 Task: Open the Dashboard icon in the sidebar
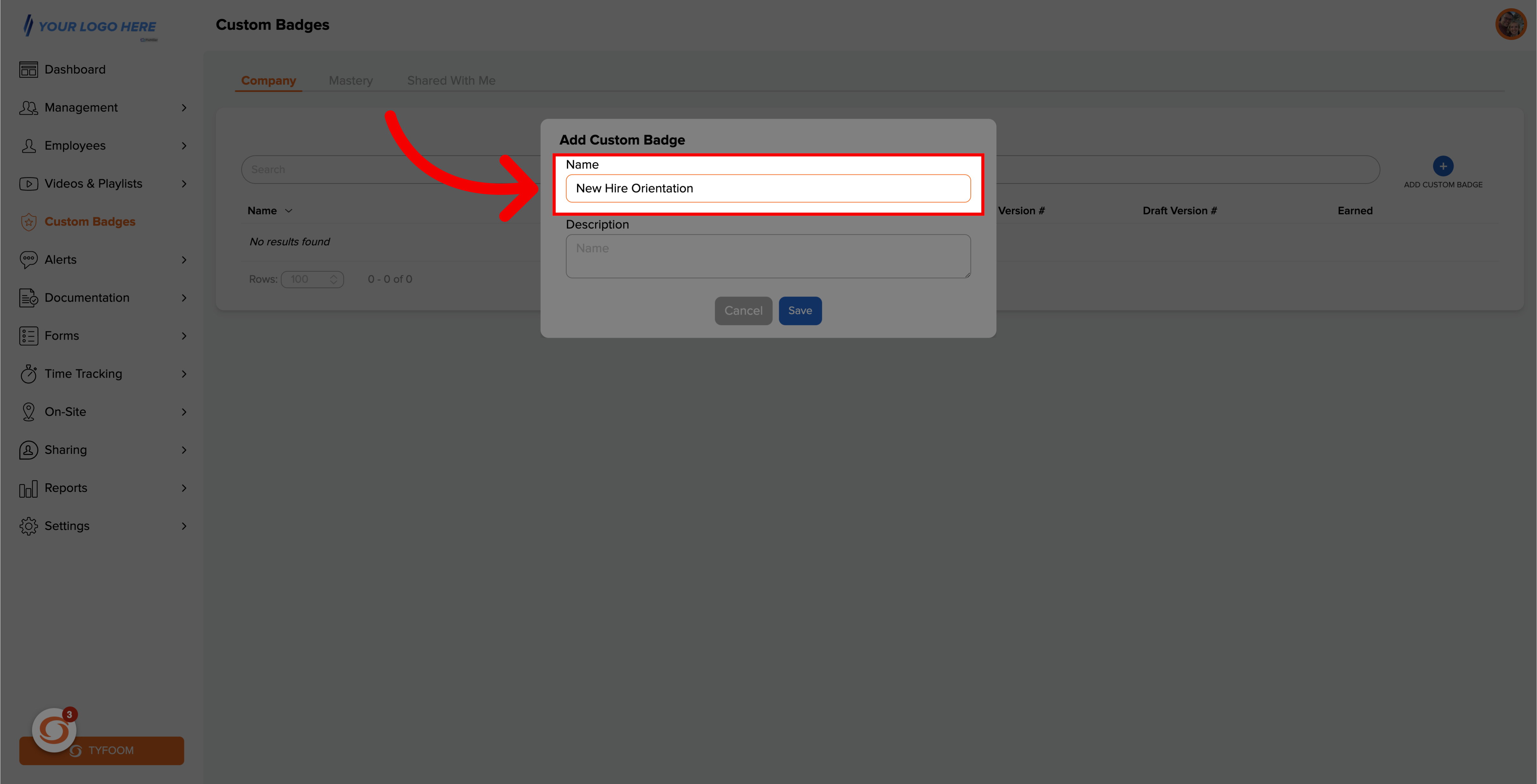point(28,69)
